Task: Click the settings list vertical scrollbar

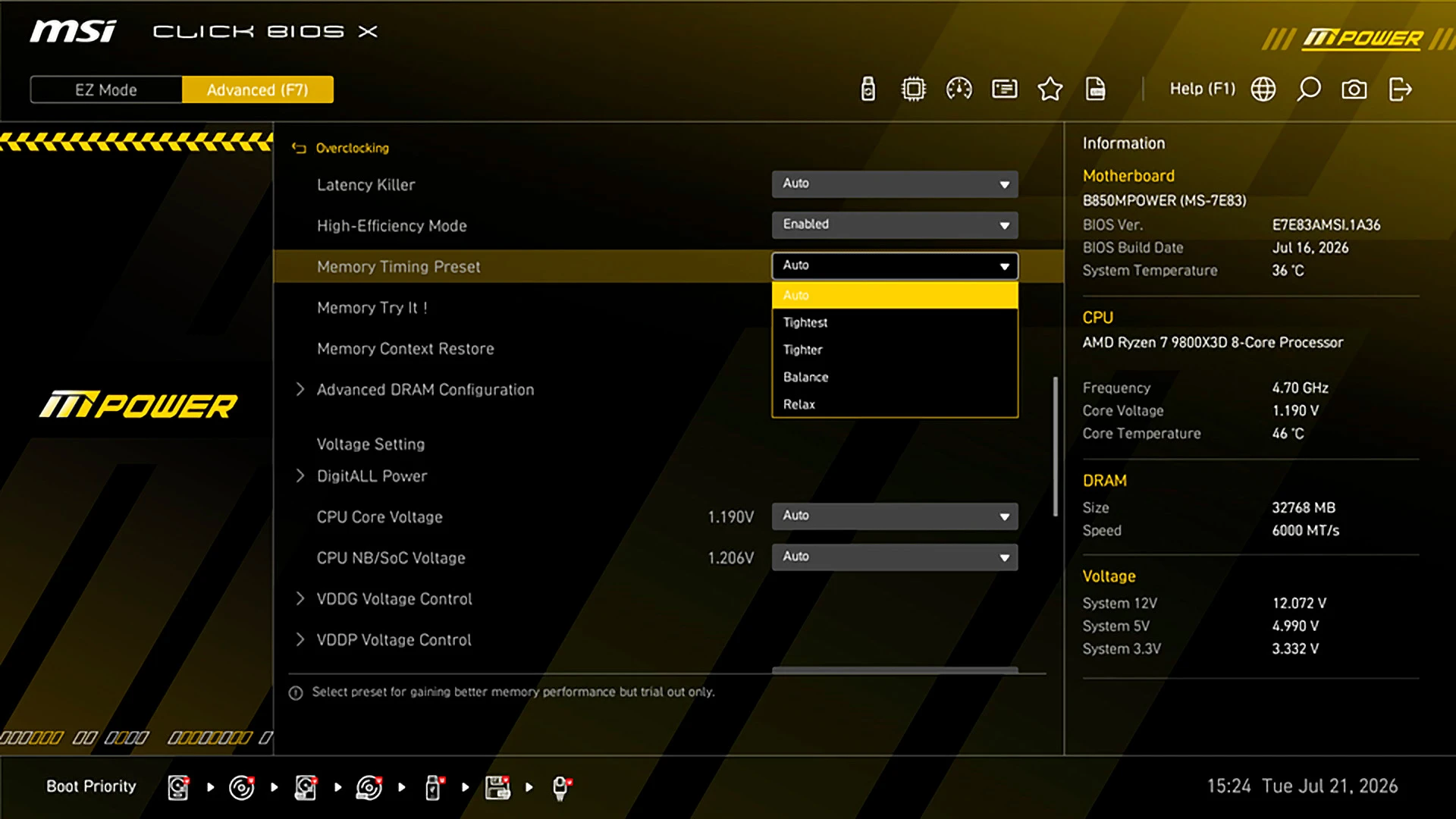Action: click(x=1055, y=447)
